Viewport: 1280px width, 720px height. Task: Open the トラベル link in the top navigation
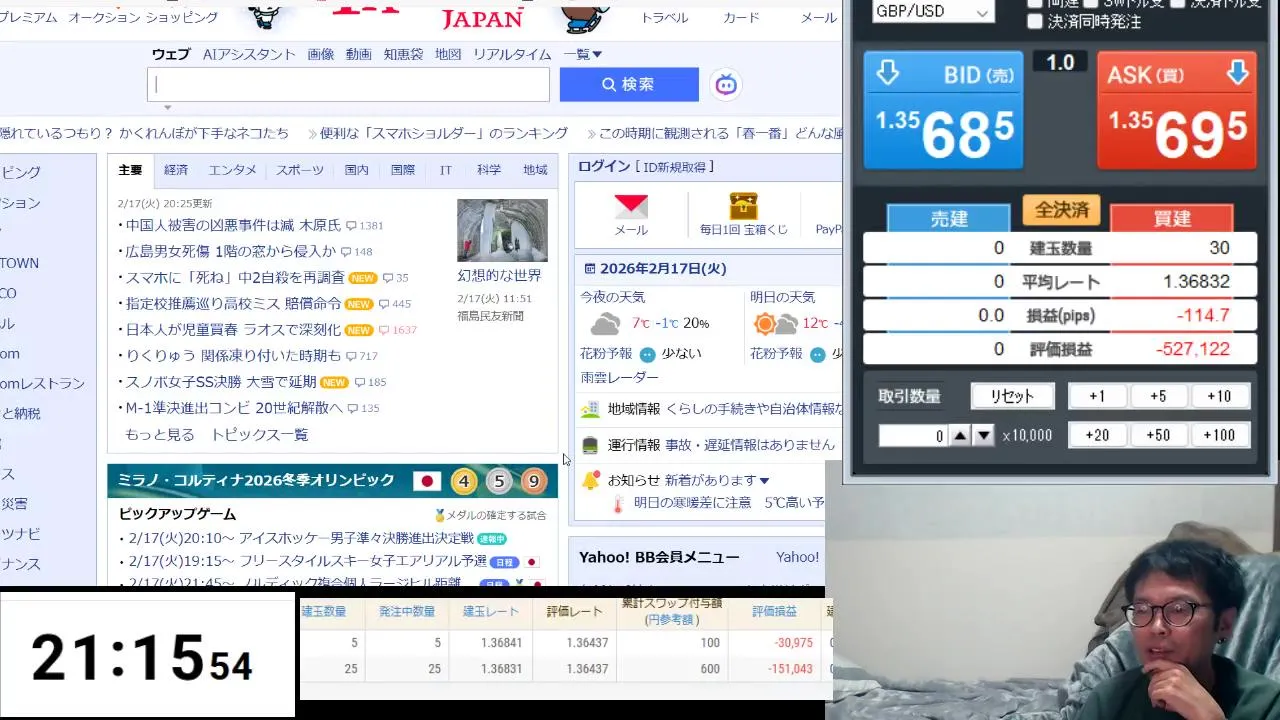[665, 17]
